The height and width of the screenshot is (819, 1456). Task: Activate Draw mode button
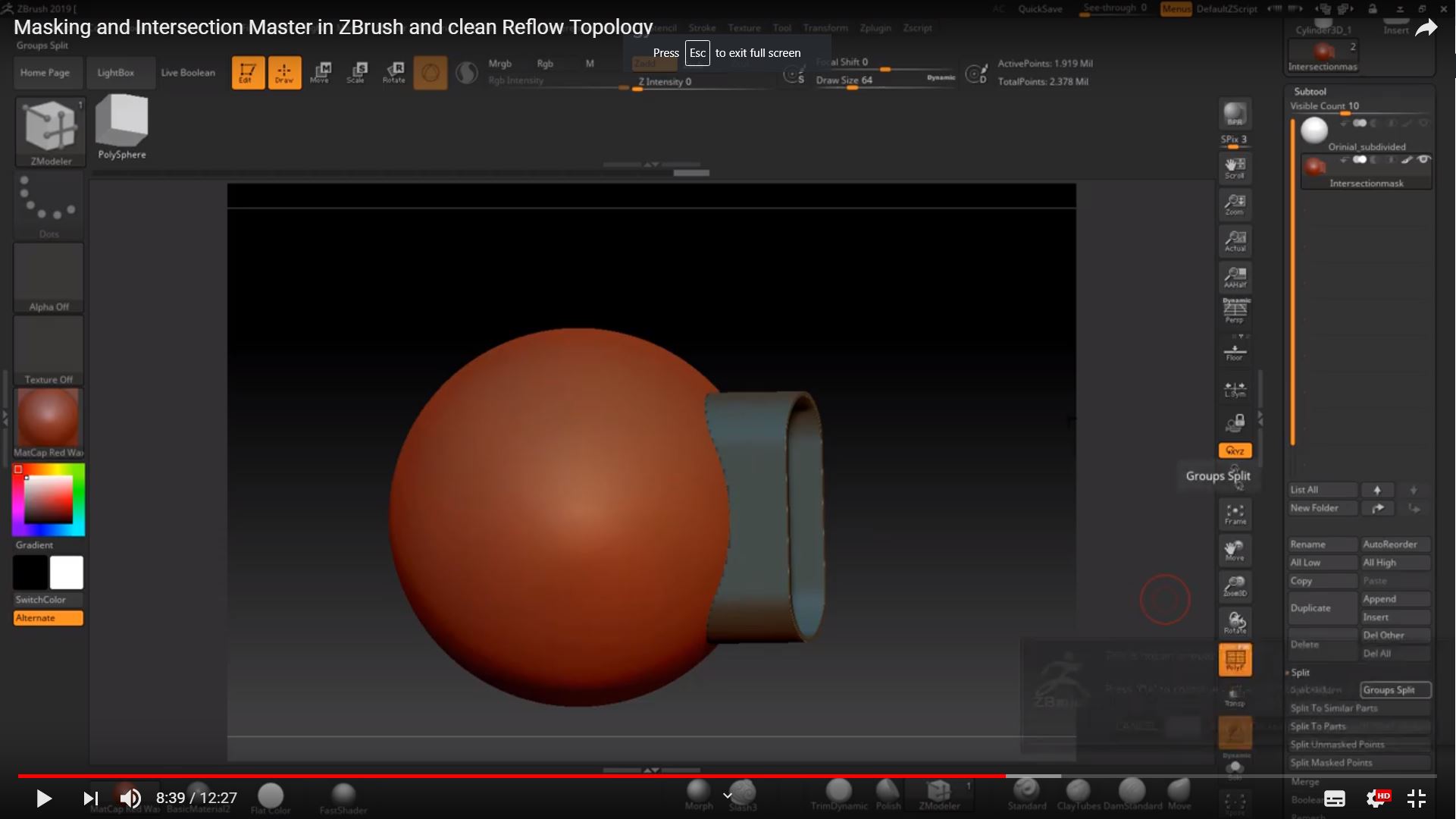pyautogui.click(x=284, y=73)
